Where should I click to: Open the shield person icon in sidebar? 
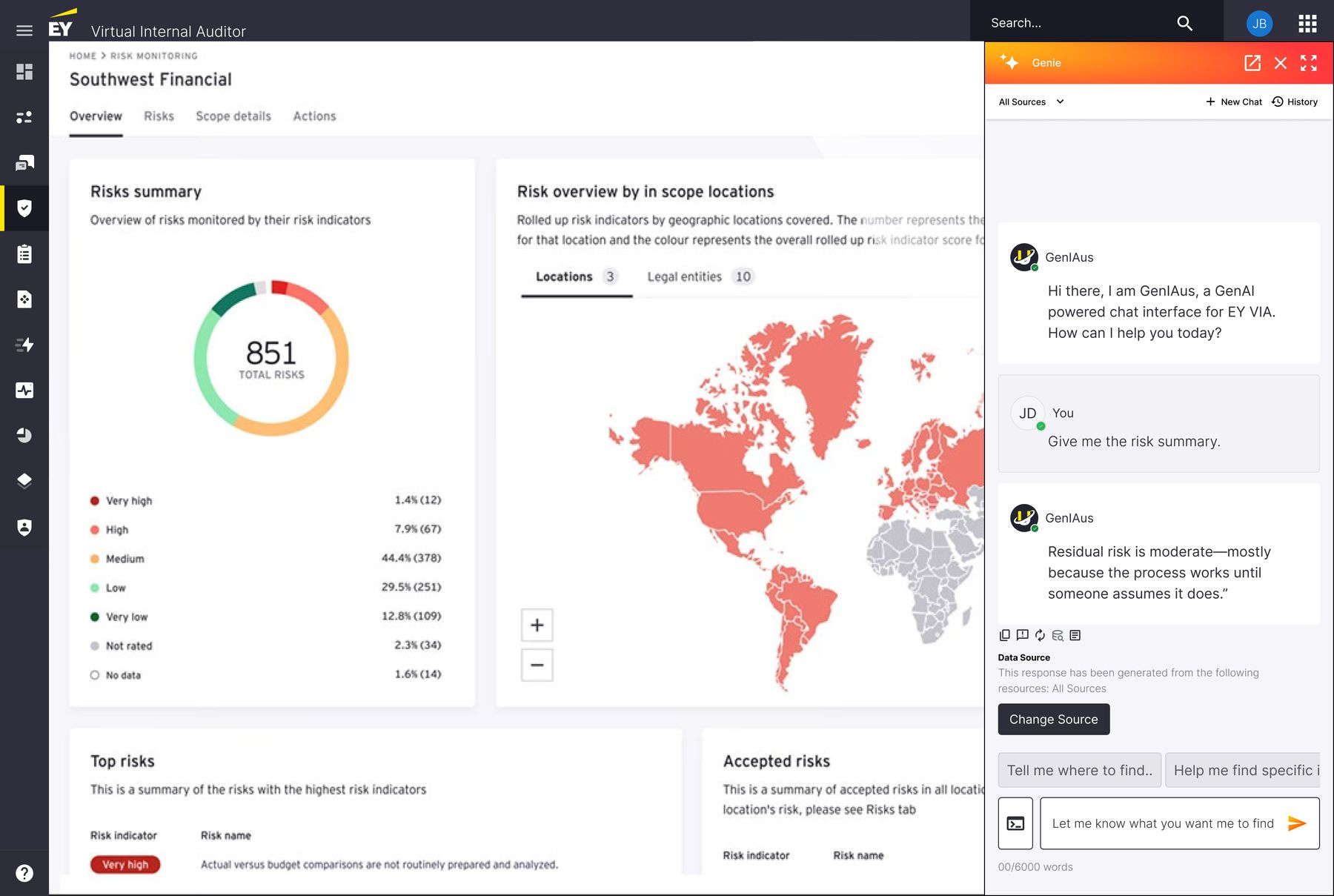click(24, 527)
